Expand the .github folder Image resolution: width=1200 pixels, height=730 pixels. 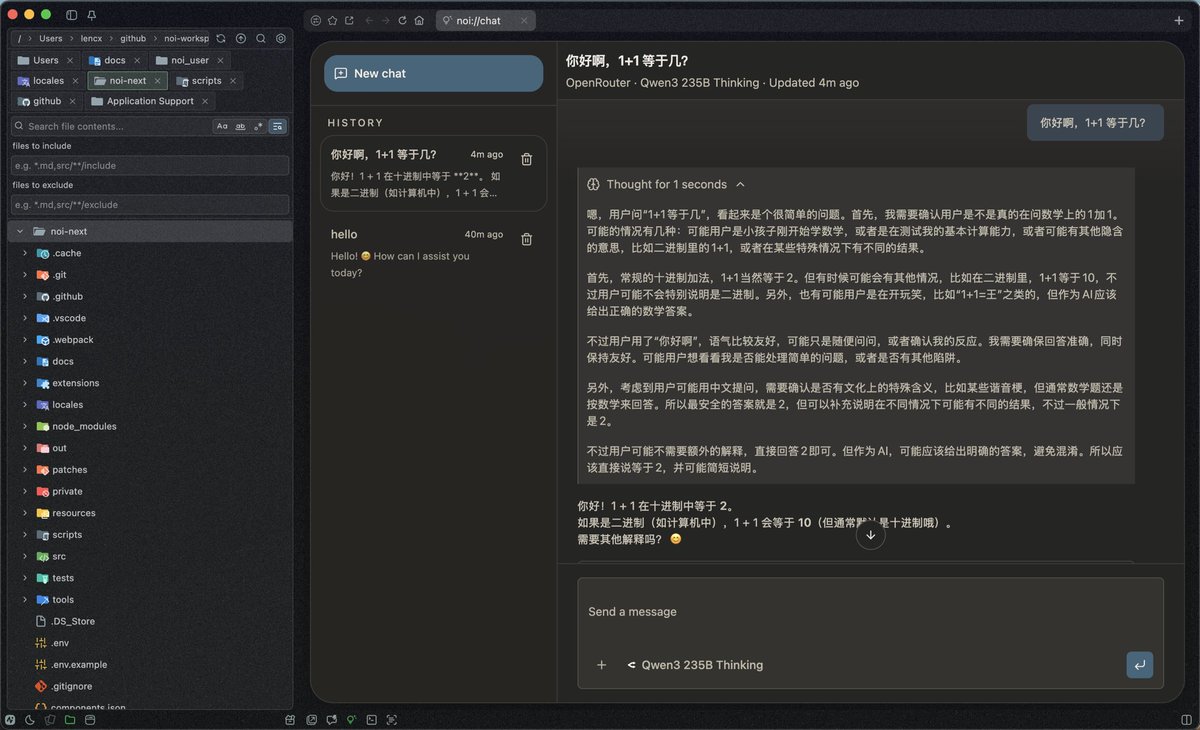pyautogui.click(x=25, y=296)
